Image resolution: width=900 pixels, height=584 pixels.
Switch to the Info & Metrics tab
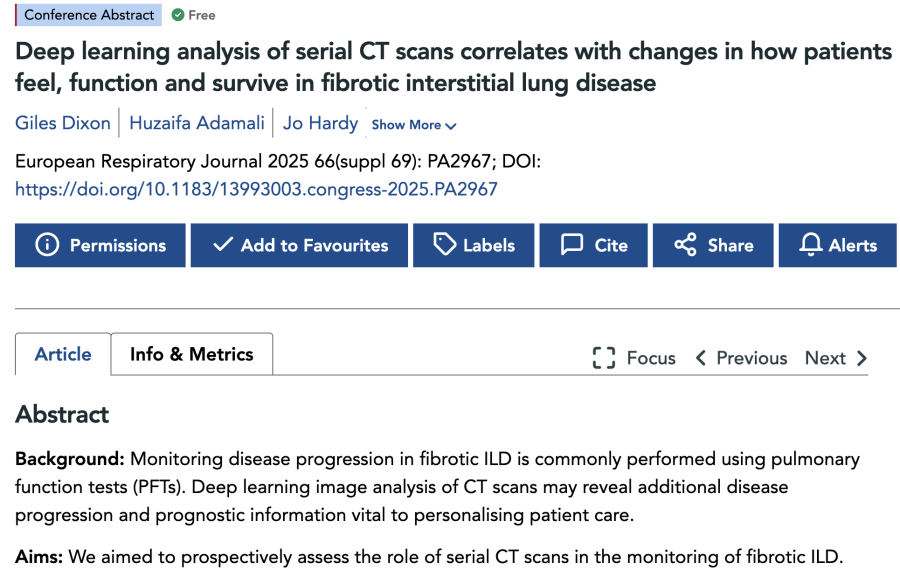pos(191,354)
